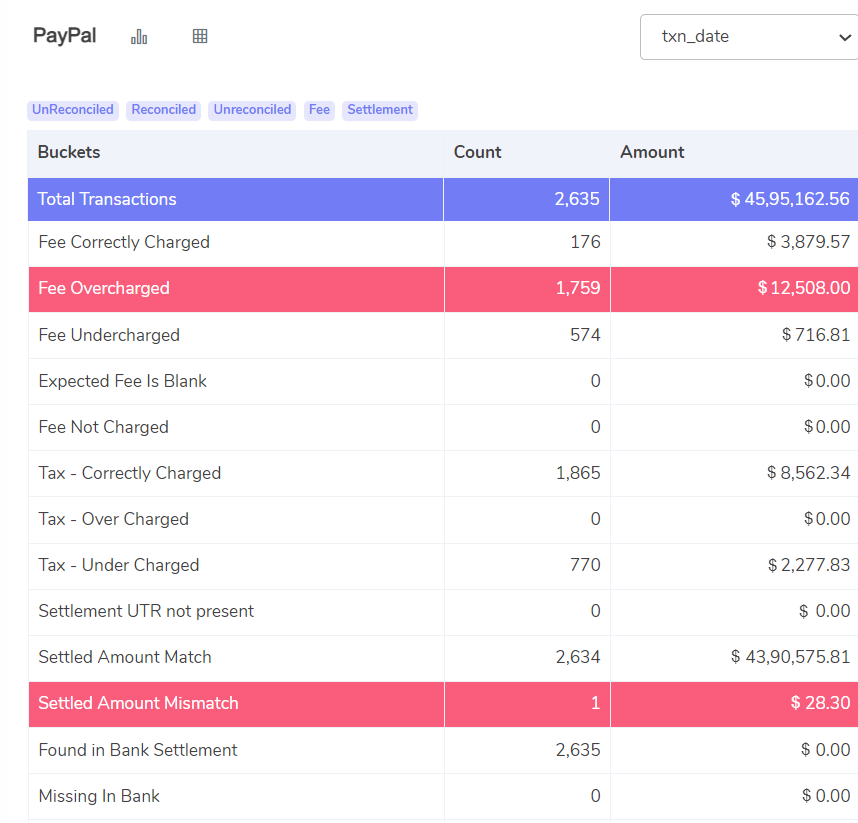Screen dimensions: 858x823
Task: Enable the Settlement filter chip
Action: coord(379,110)
